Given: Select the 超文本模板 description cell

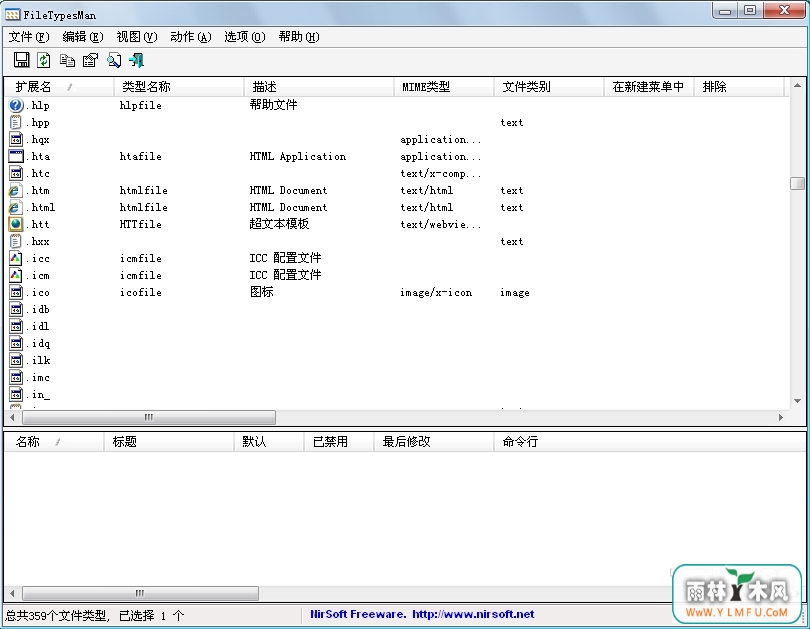Looking at the screenshot, I should coord(279,224).
